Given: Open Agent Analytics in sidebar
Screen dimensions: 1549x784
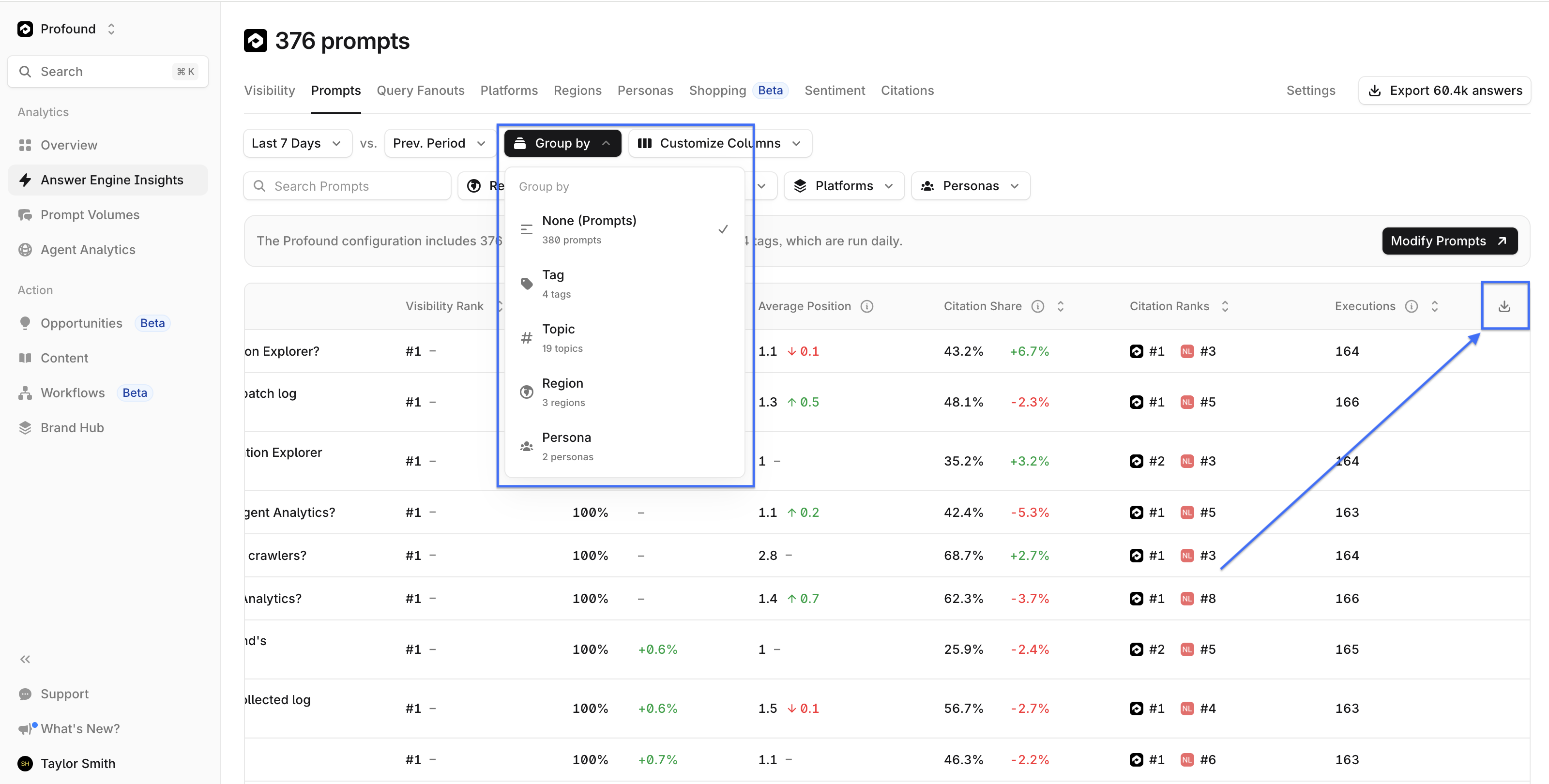Looking at the screenshot, I should point(88,250).
